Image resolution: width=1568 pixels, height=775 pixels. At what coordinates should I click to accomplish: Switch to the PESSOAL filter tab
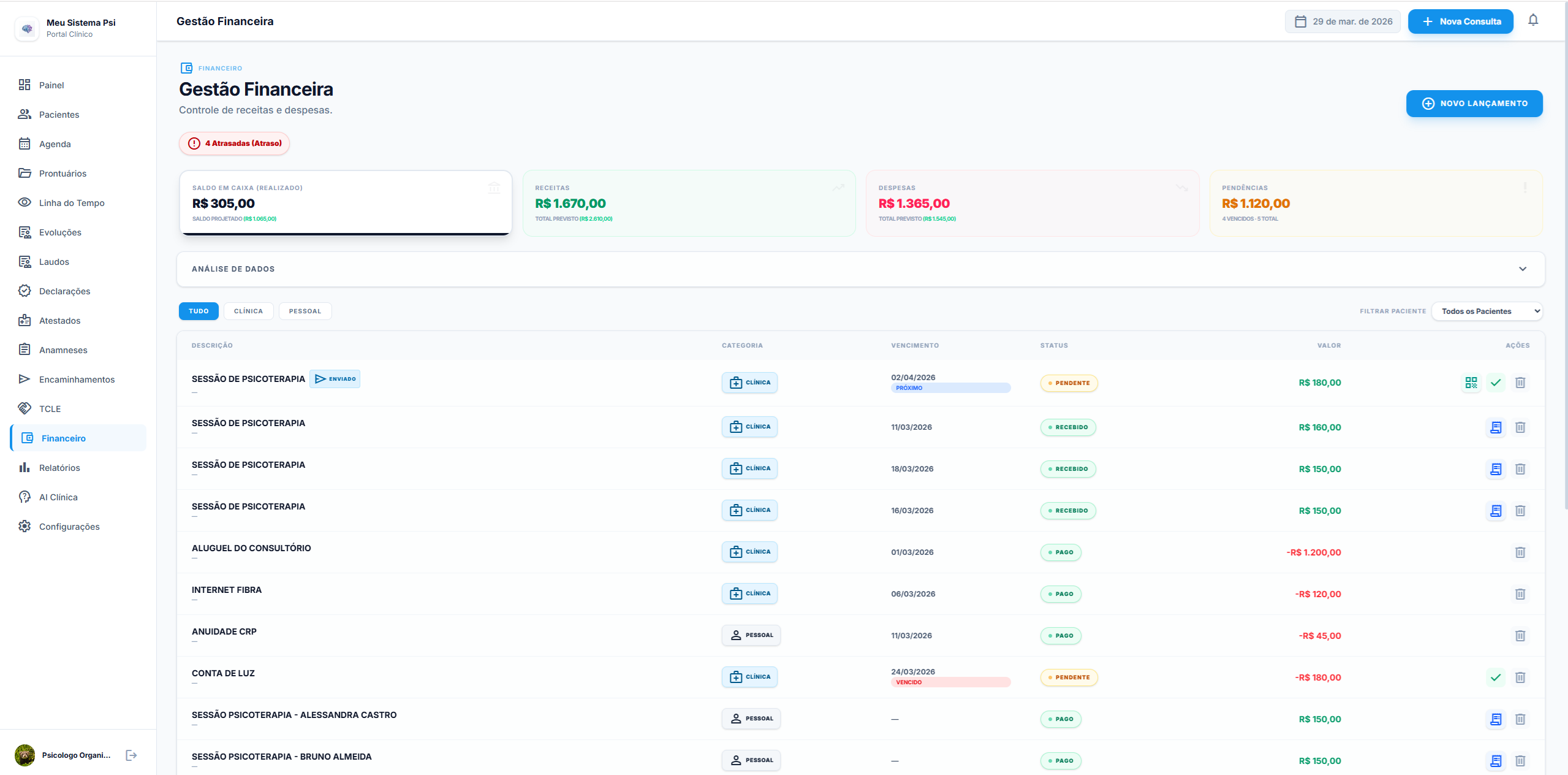305,311
